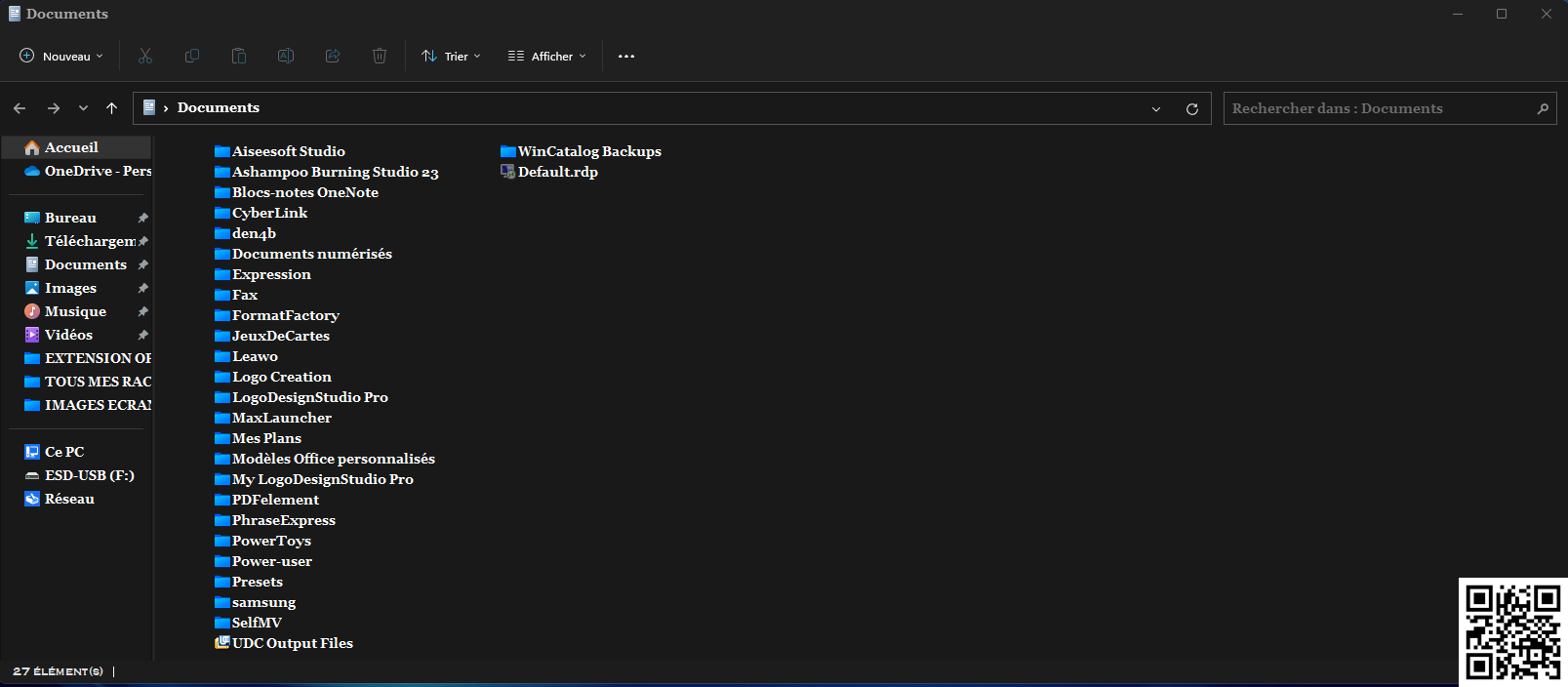1568x687 pixels.
Task: Select the Mes Plans folder
Action: point(258,438)
